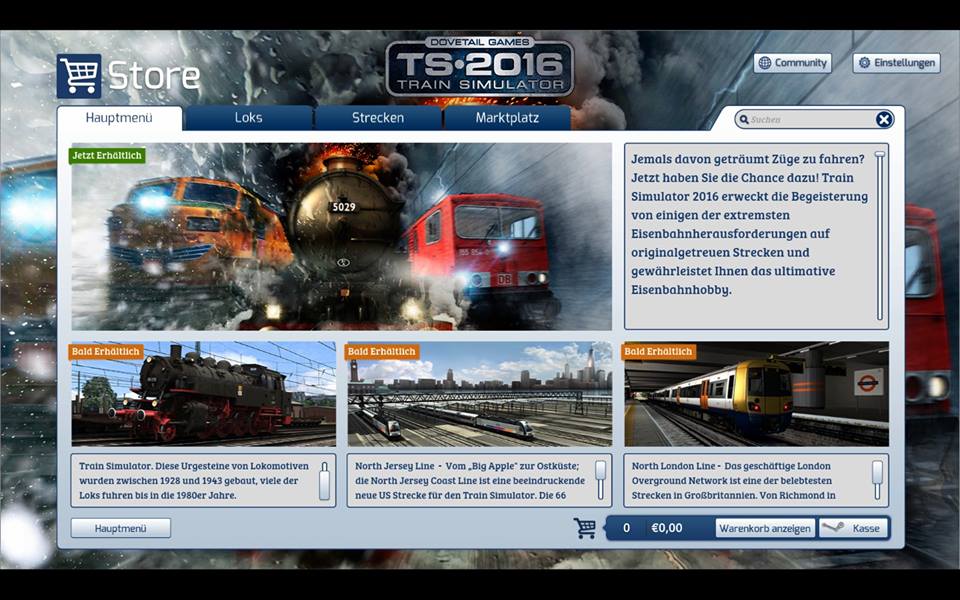Click the text 'Jemals davon geträumt Züge zu fahren?'
The image size is (960, 600).
click(748, 159)
